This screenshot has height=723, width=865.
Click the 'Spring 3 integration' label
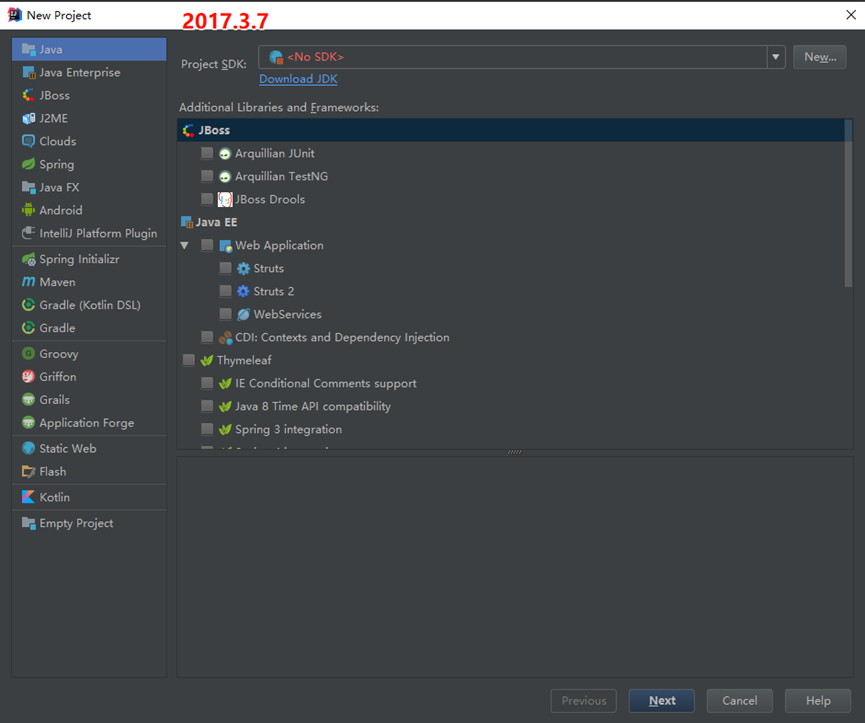click(289, 429)
